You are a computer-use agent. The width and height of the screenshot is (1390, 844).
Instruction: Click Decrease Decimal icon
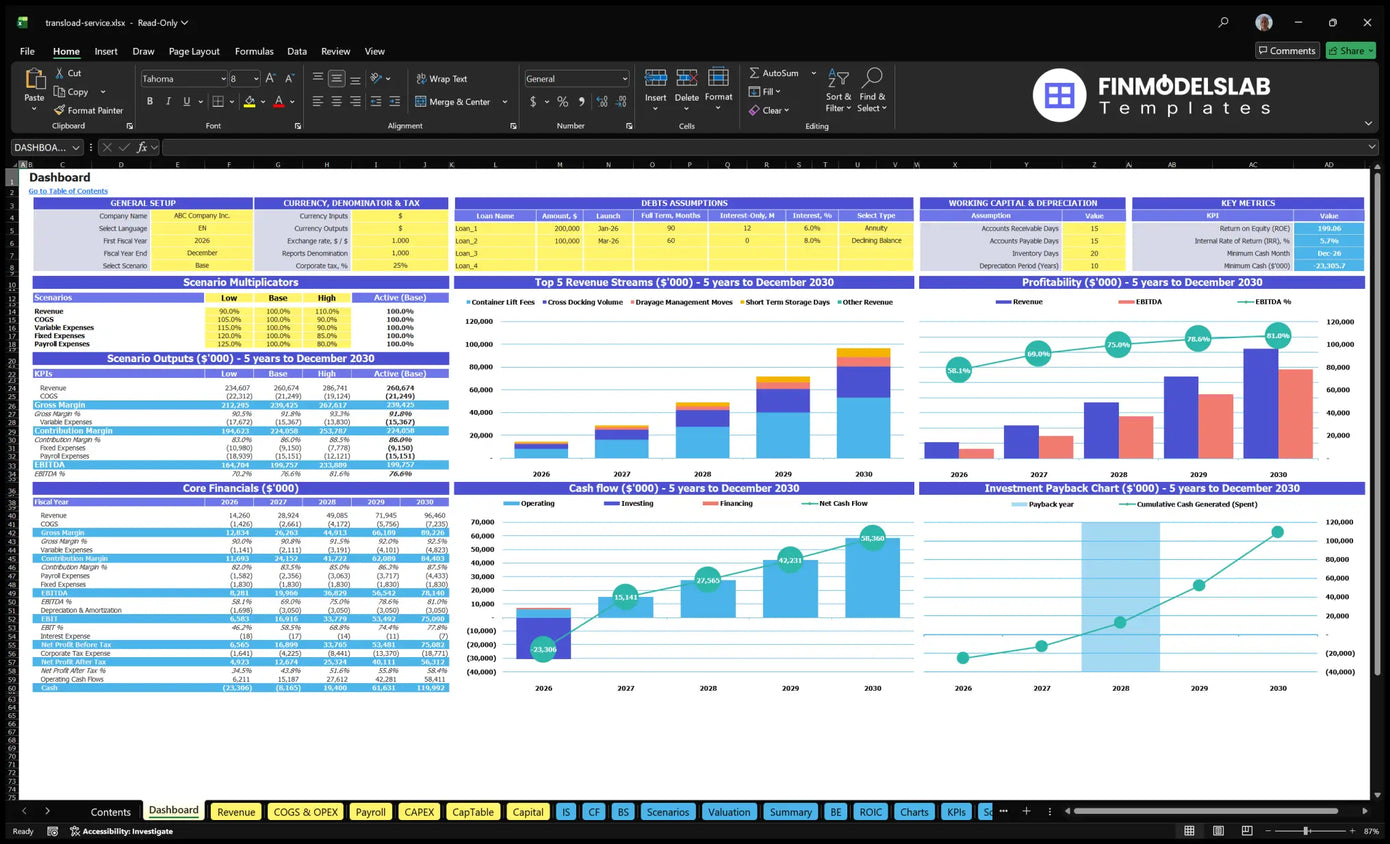coord(619,101)
